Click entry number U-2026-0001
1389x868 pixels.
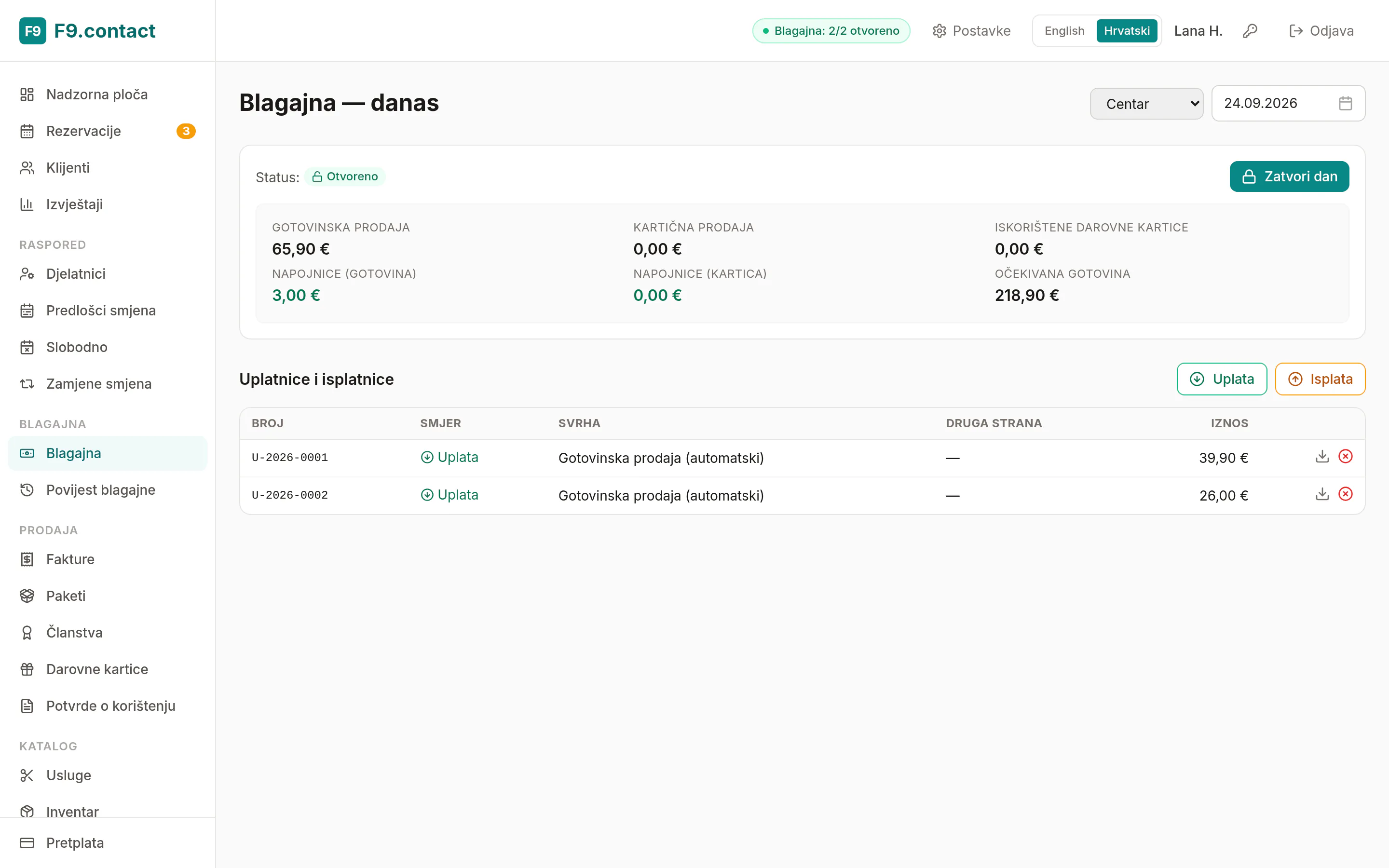click(290, 458)
